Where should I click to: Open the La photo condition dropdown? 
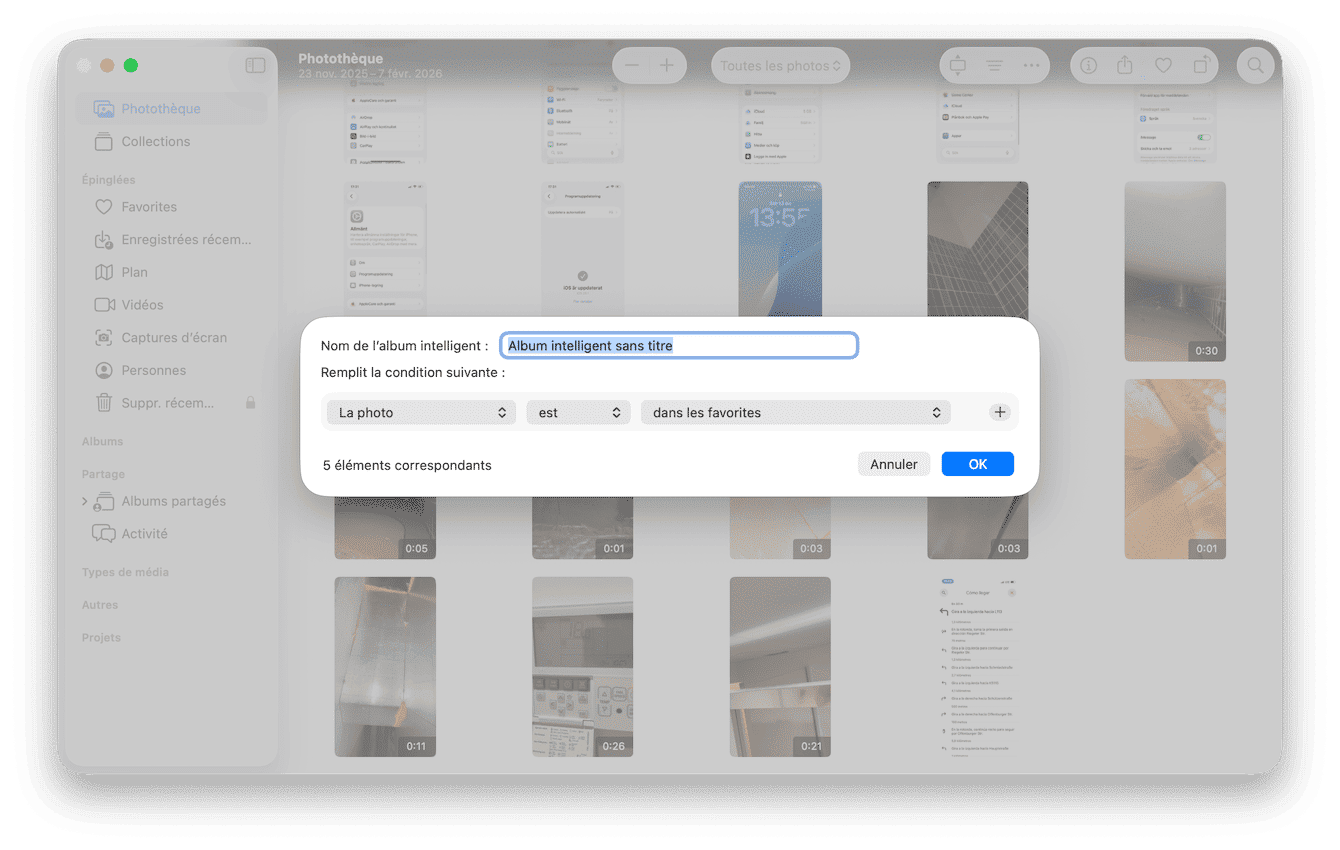[420, 411]
